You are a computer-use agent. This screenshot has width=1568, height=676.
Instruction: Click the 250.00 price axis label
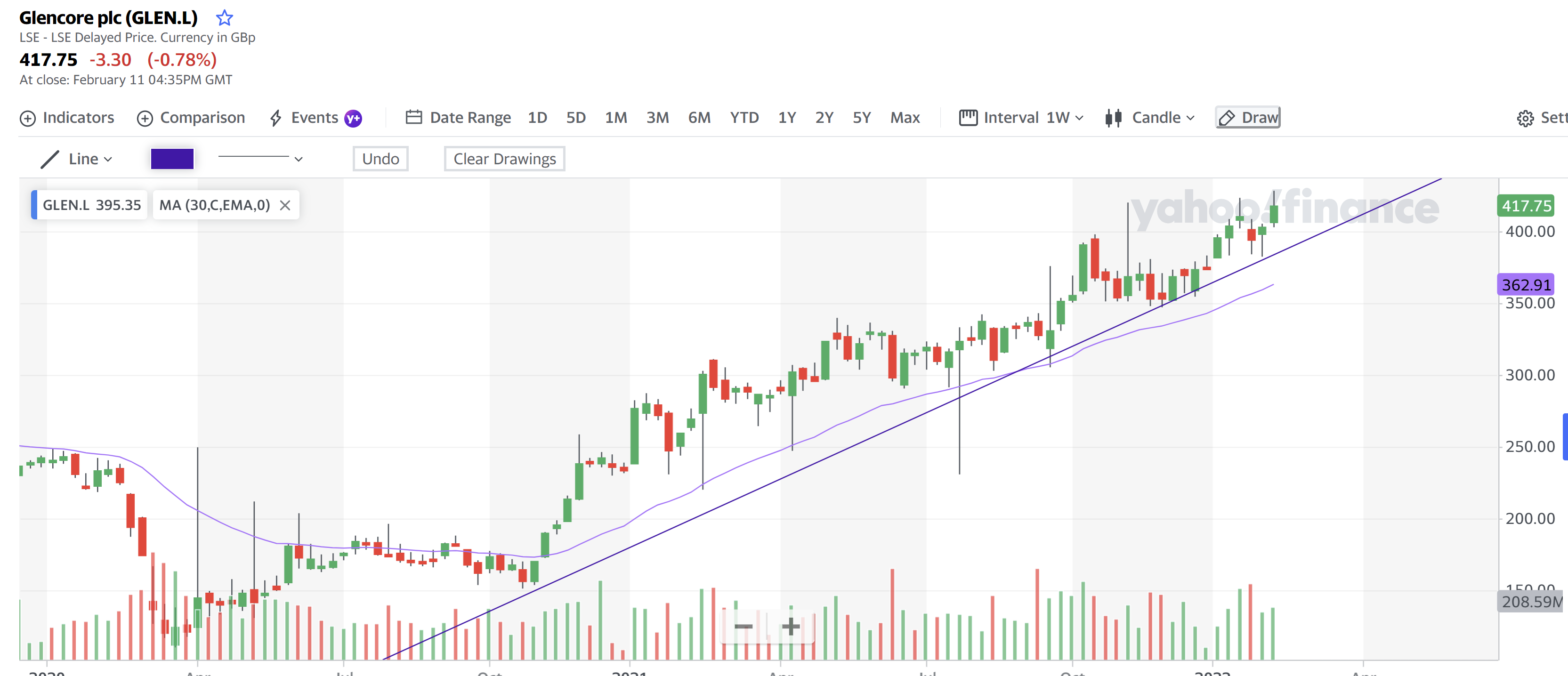coord(1530,447)
